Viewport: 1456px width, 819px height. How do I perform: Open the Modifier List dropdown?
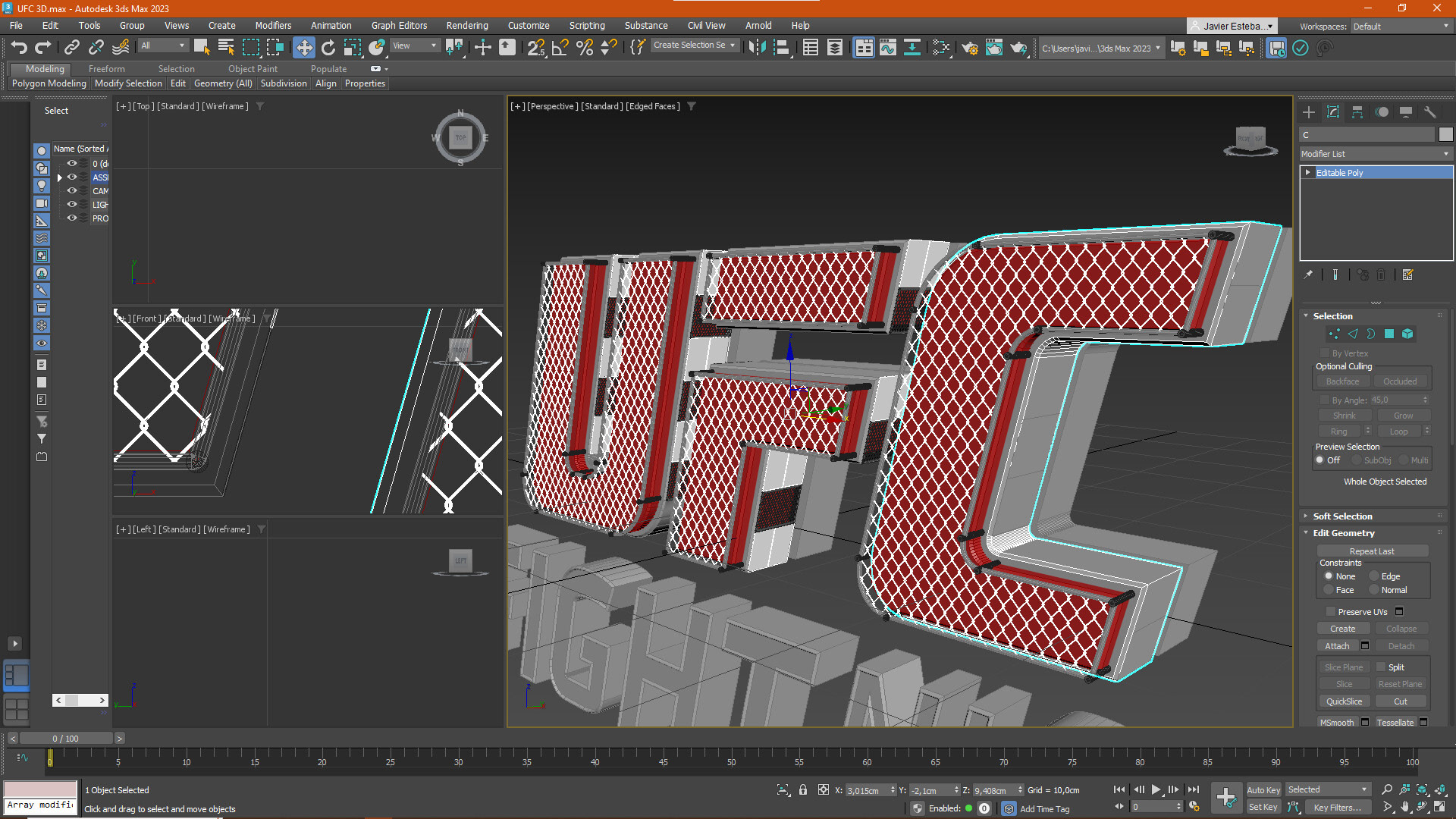pos(1375,154)
